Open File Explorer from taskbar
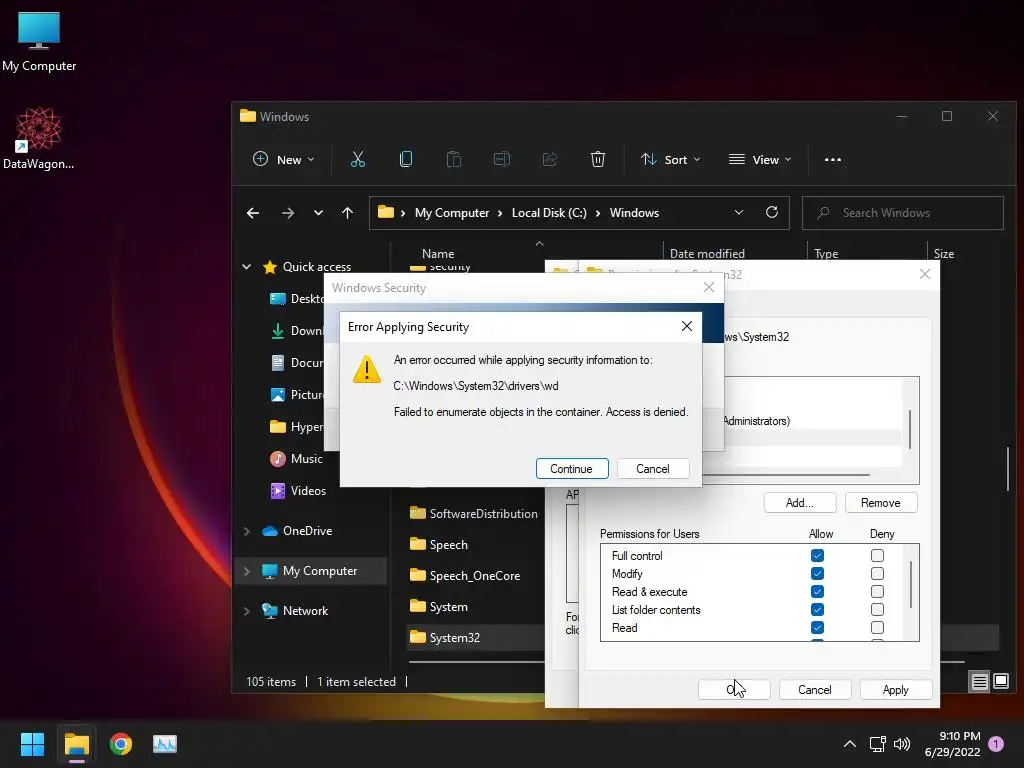Image resolution: width=1024 pixels, height=768 pixels. 76,744
